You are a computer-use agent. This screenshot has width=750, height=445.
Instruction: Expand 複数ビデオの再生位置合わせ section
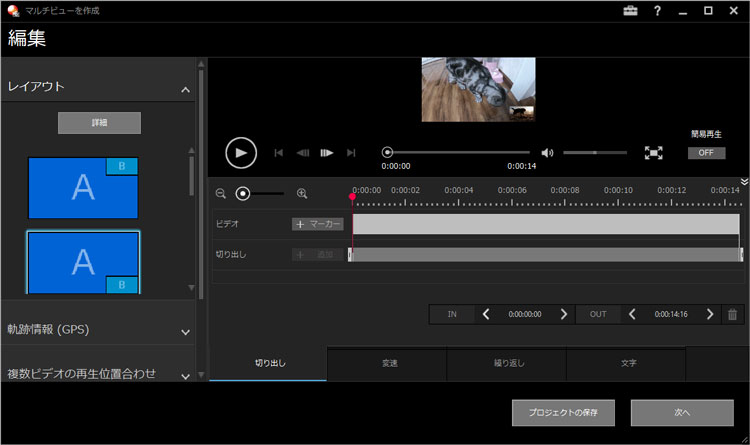186,375
